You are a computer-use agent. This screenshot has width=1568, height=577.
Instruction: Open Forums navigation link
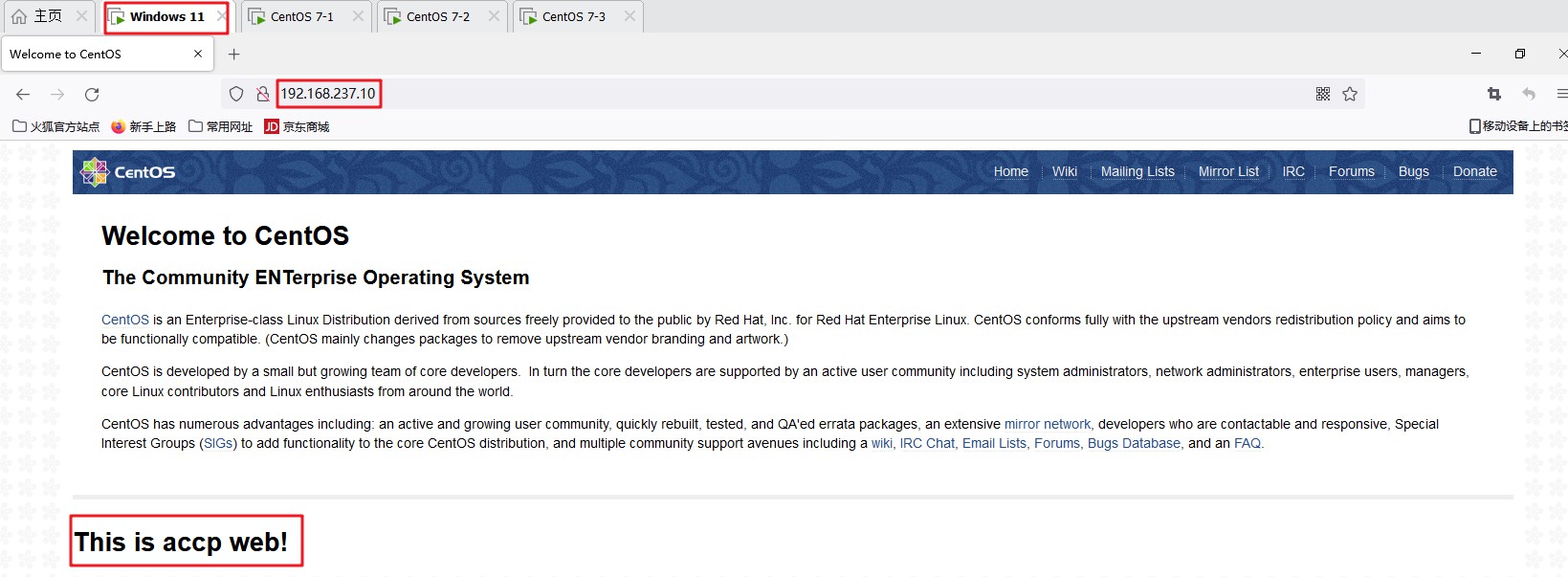[x=1351, y=171]
